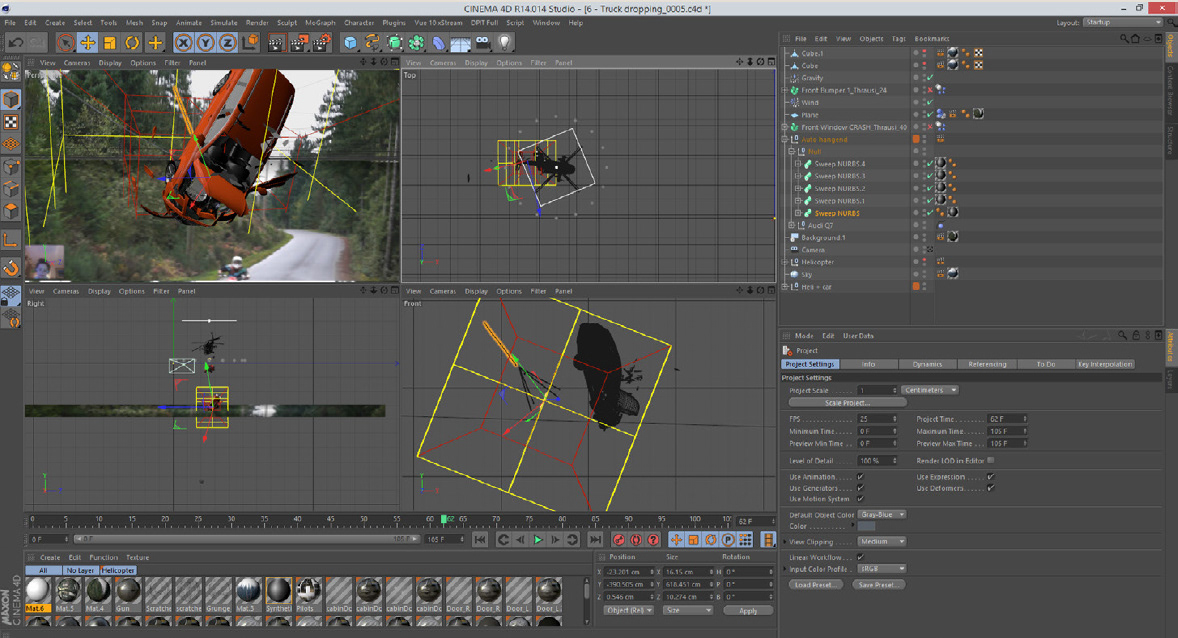Open the Layout Startup dropdown
Viewport: 1178px width, 638px height.
[1123, 23]
